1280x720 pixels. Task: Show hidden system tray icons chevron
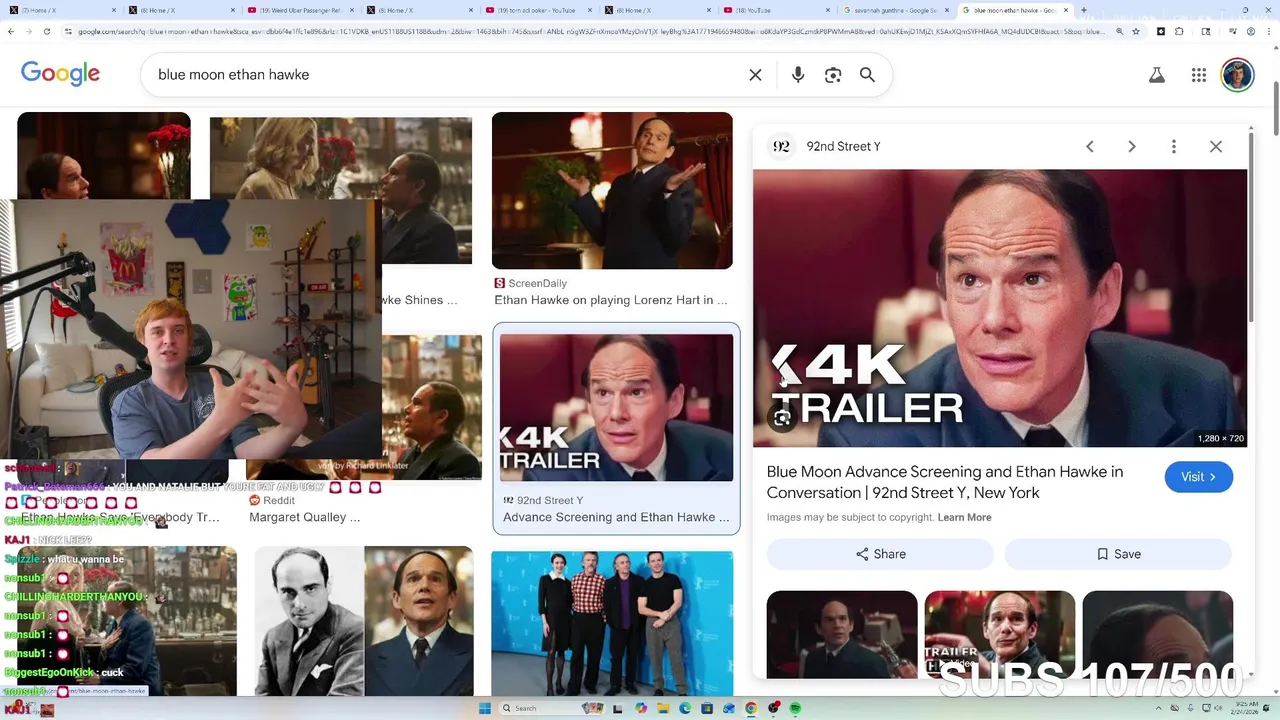(1159, 708)
